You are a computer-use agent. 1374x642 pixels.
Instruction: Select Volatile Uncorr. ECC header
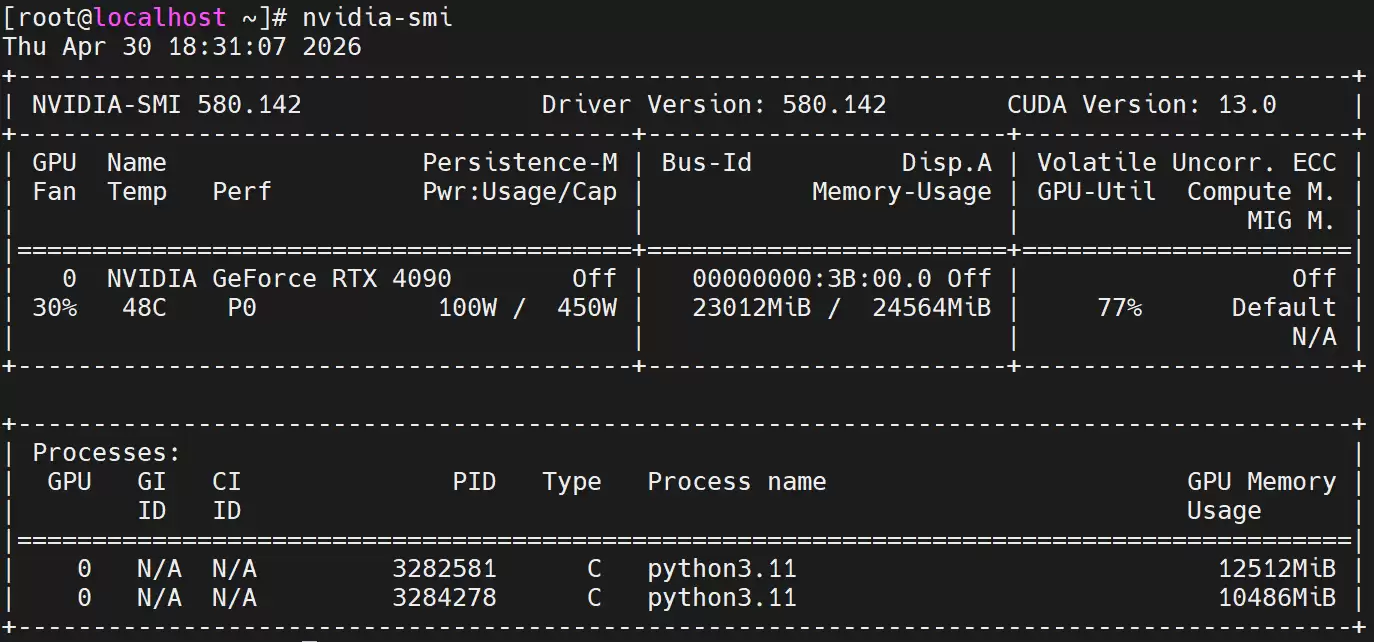point(1187,163)
